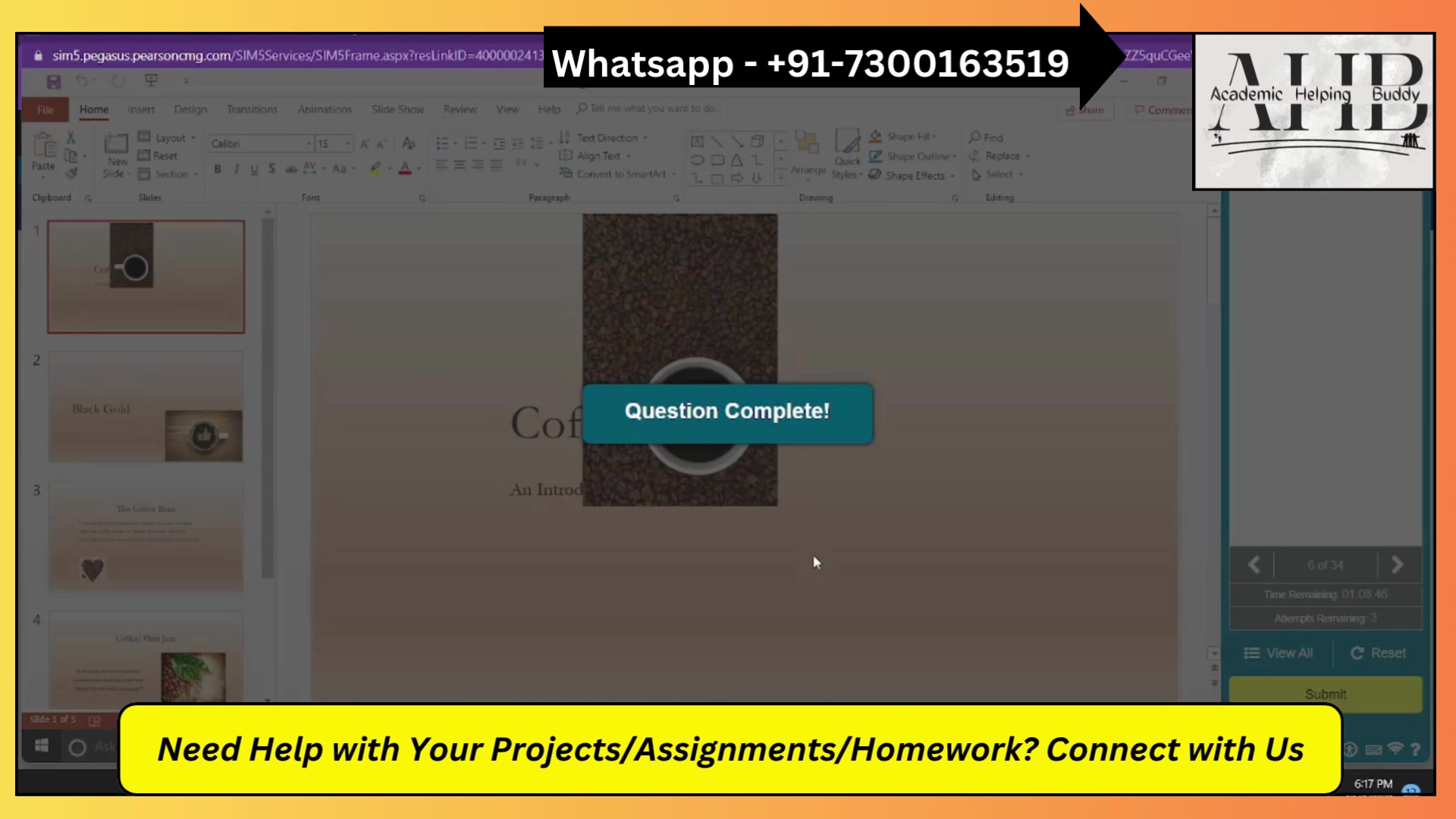The height and width of the screenshot is (819, 1456).
Task: Decrease font size with the smaller A icon
Action: [x=381, y=143]
